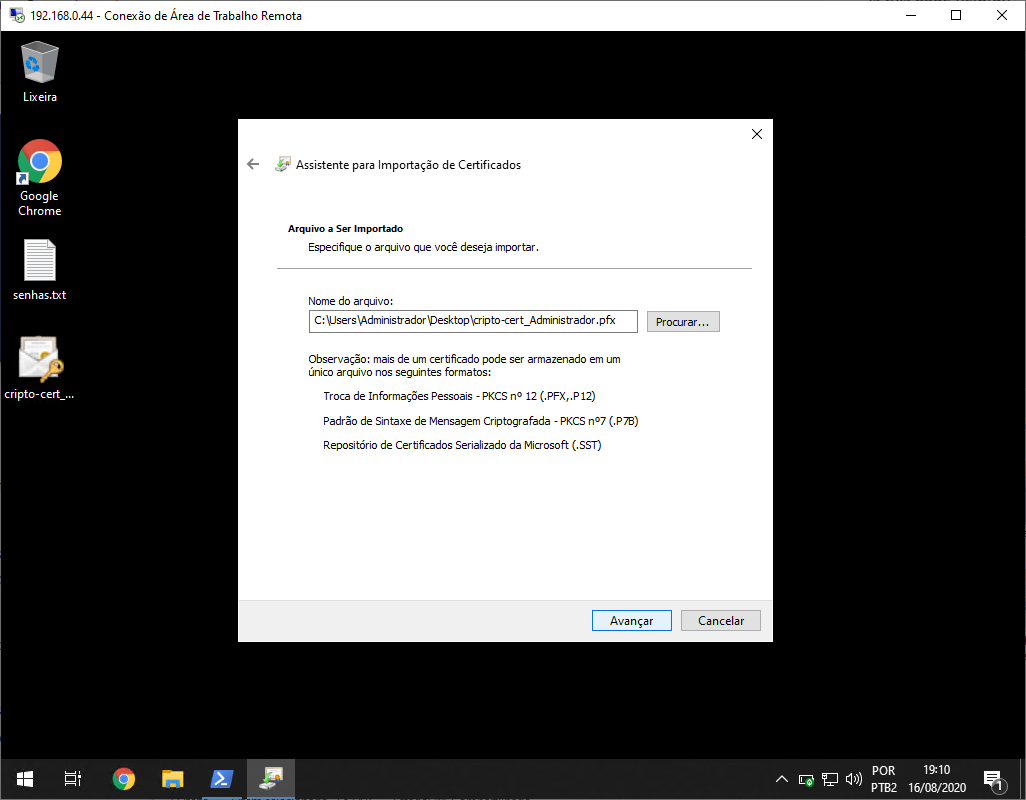
Task: Open the volume control in system tray
Action: point(853,779)
